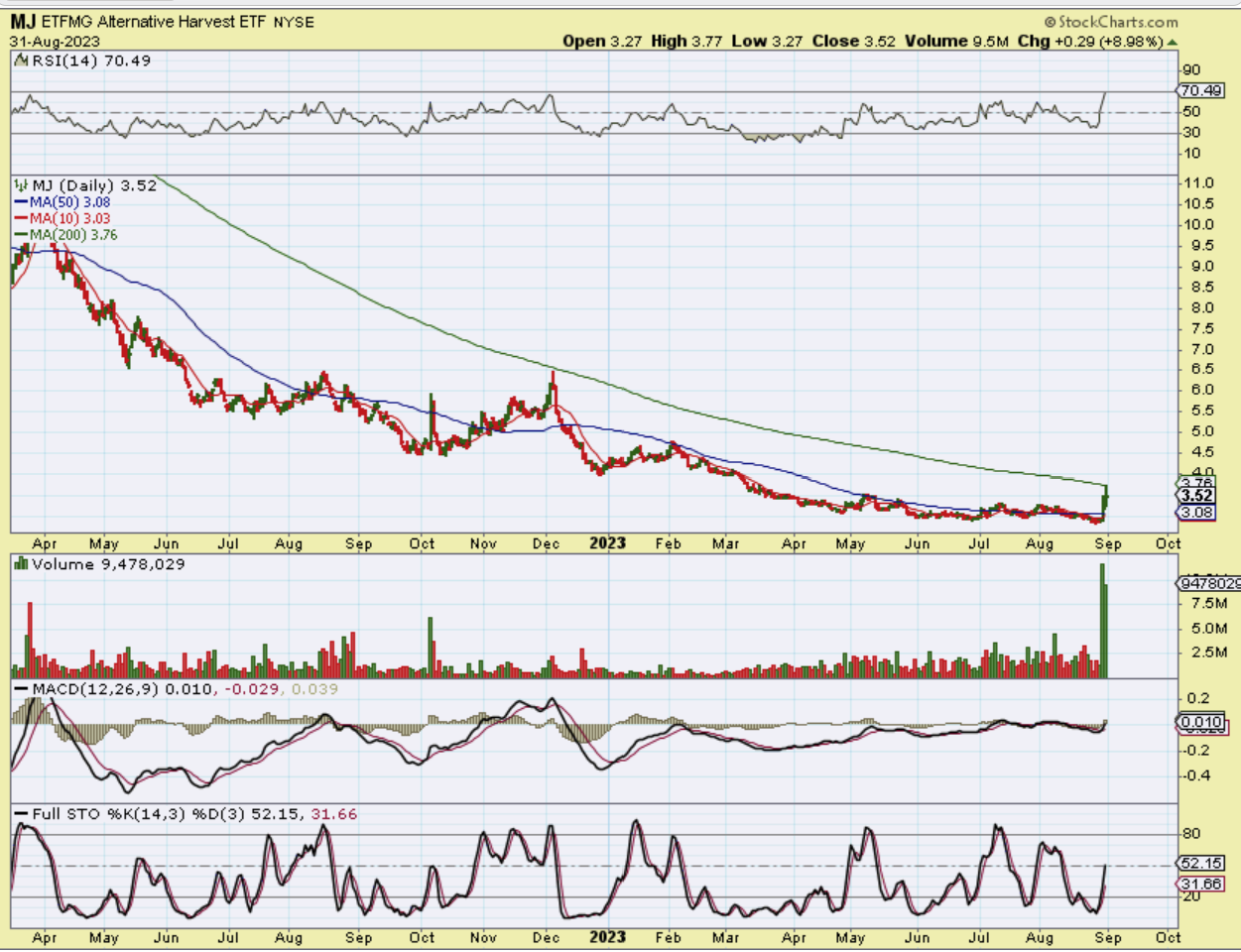Click the line icon beside Full STO
Image resolution: width=1241 pixels, height=952 pixels.
coord(21,814)
